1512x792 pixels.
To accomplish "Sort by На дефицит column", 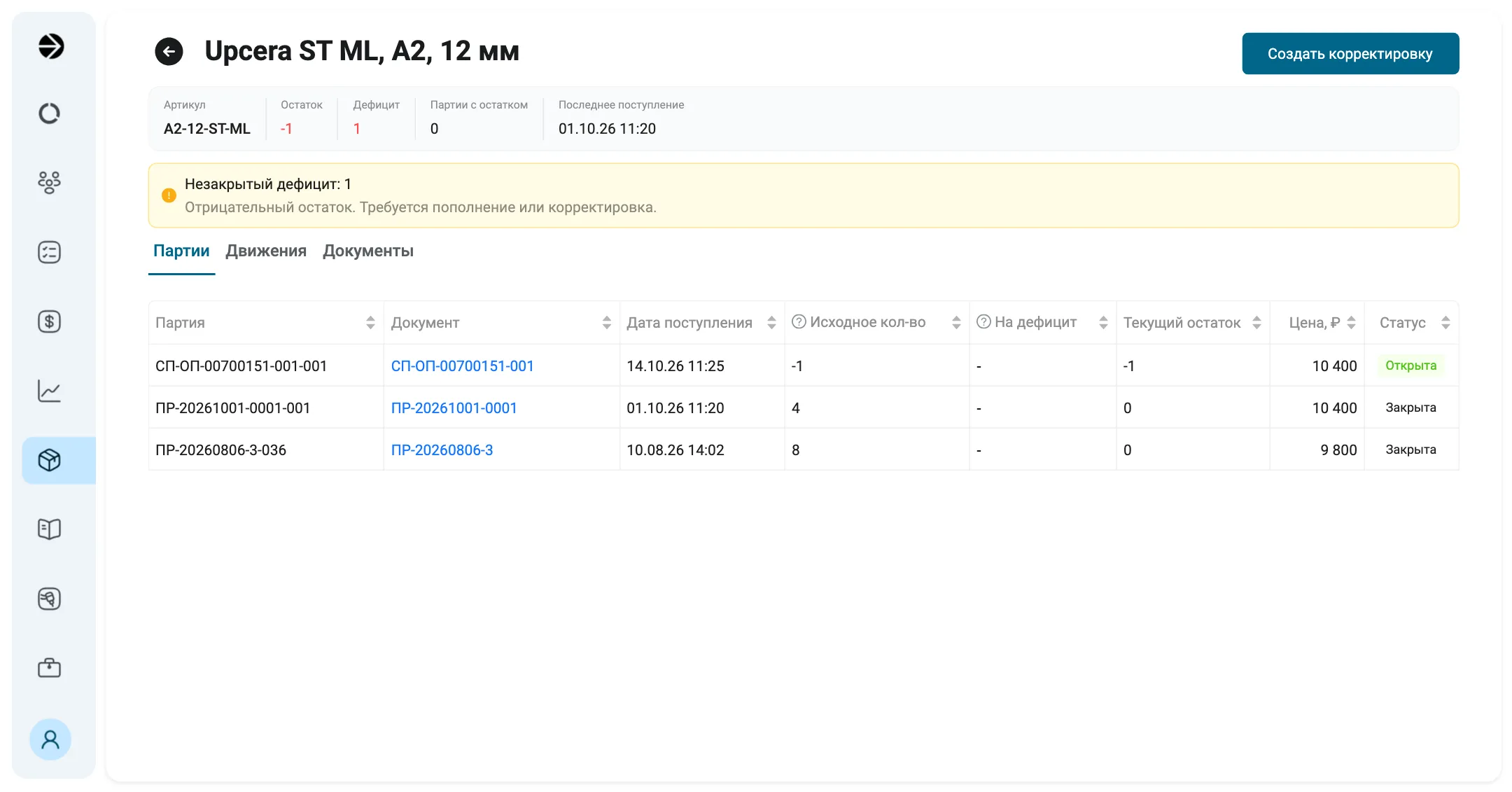I will pyautogui.click(x=1103, y=322).
